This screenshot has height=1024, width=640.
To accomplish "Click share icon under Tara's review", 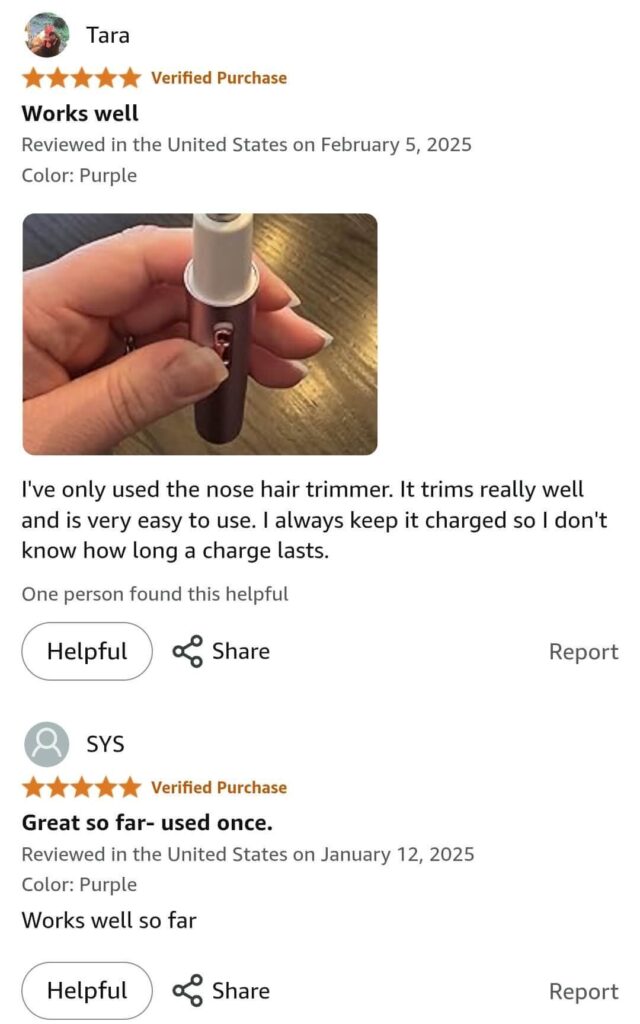I will point(187,651).
